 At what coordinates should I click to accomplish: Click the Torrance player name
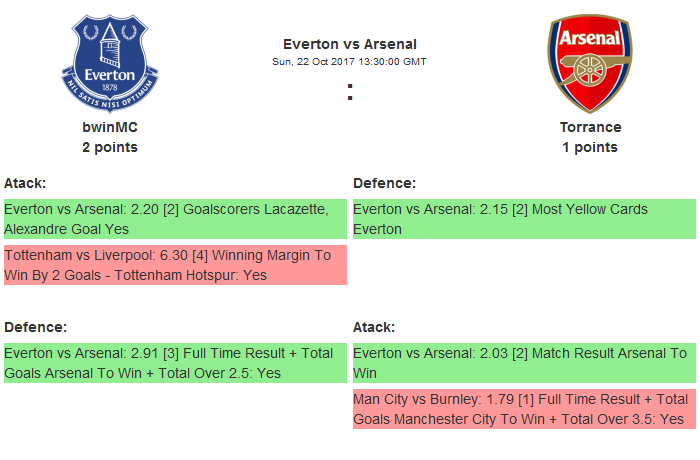[x=590, y=127]
